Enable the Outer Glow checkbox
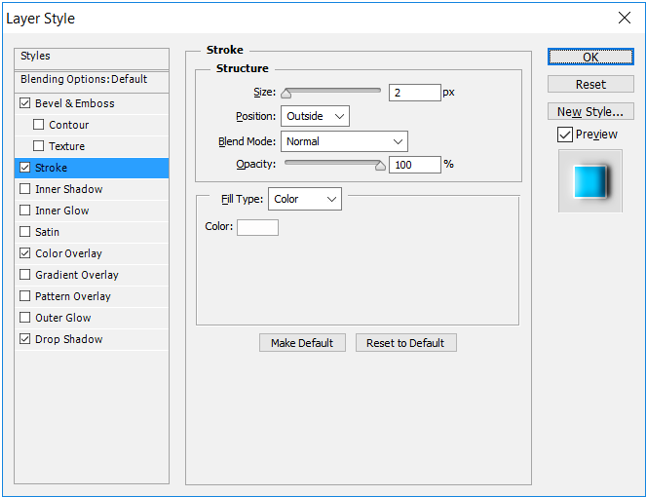The image size is (649, 500). [x=25, y=317]
